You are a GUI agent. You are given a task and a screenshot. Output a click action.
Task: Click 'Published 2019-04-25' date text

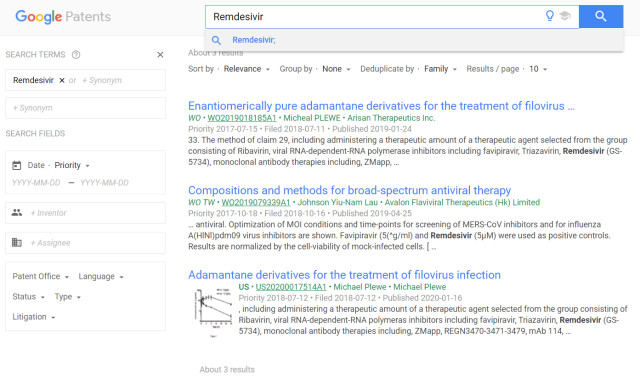372,213
